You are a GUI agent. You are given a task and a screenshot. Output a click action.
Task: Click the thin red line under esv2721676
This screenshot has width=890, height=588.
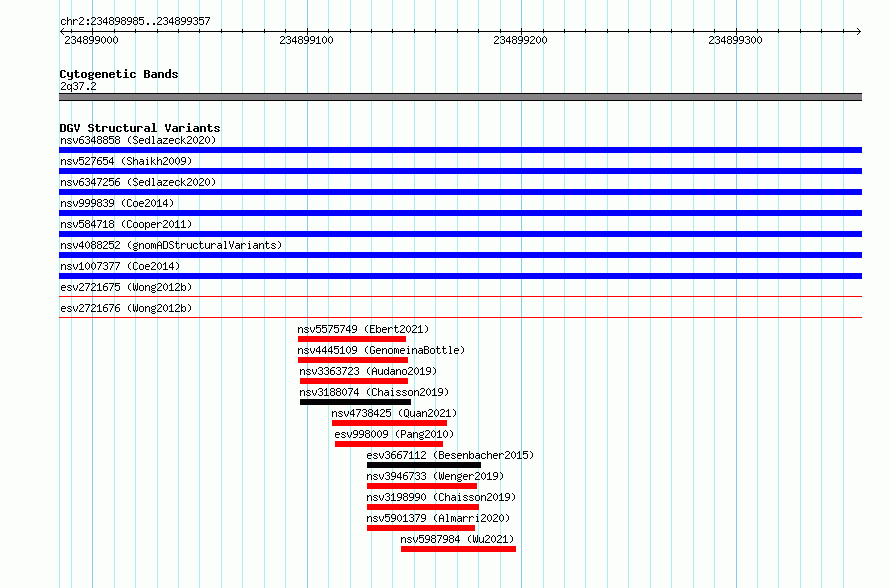460,317
